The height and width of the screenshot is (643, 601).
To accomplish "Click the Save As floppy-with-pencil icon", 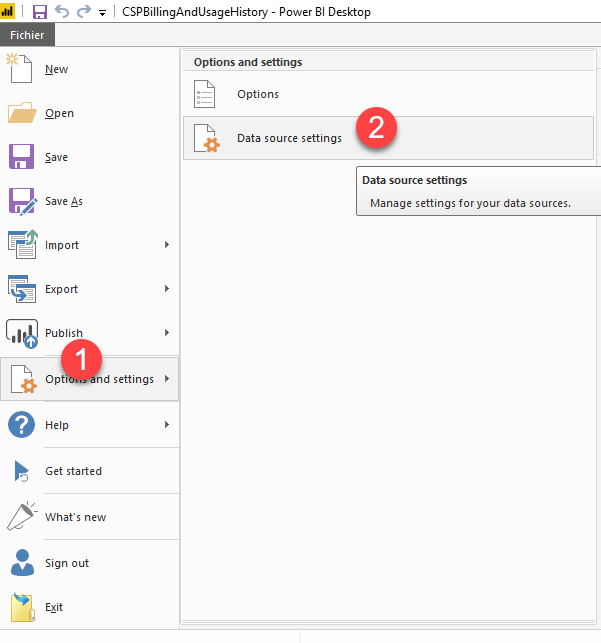I will (x=23, y=201).
